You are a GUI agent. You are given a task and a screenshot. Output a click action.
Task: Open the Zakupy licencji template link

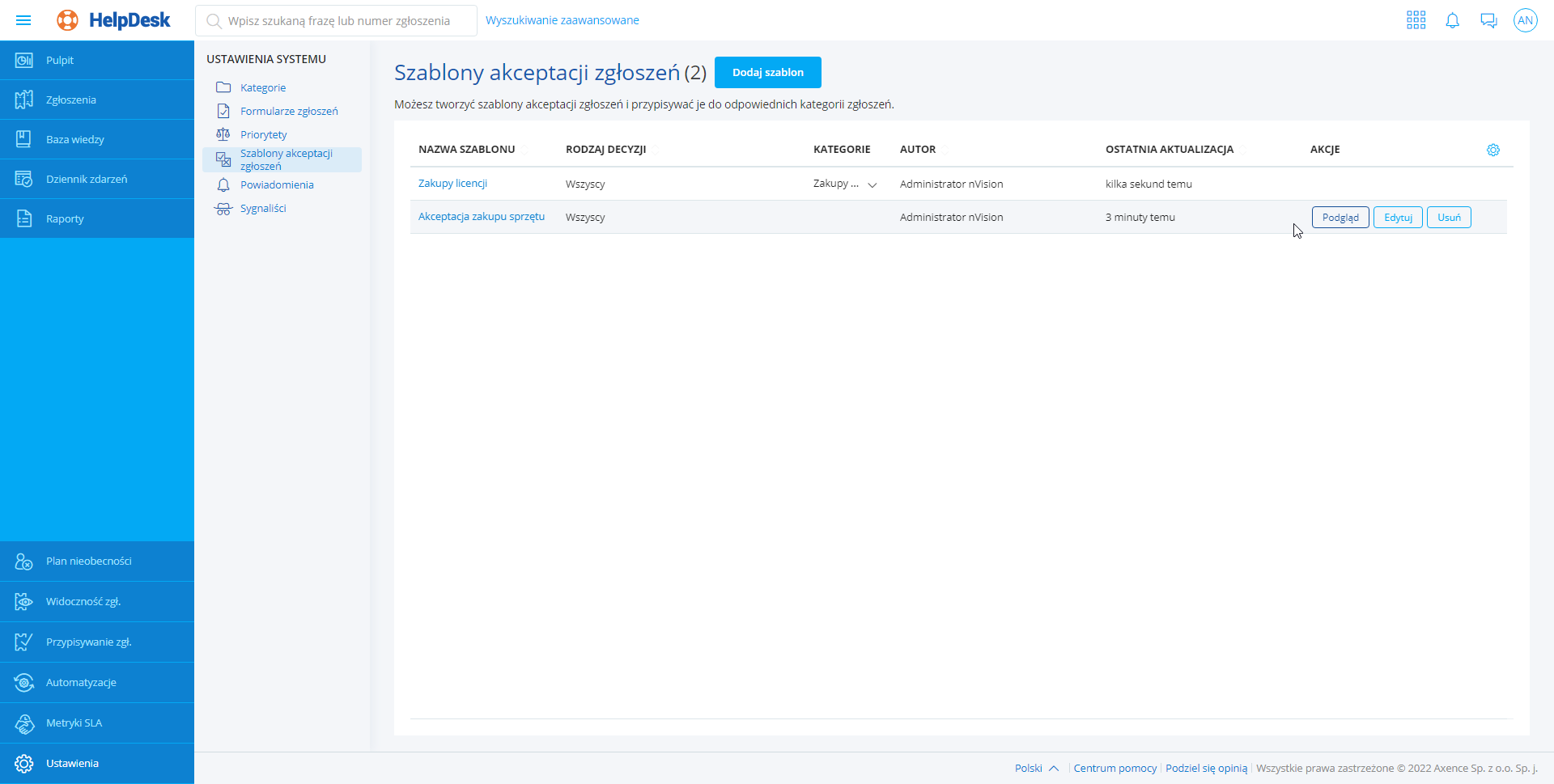click(452, 184)
